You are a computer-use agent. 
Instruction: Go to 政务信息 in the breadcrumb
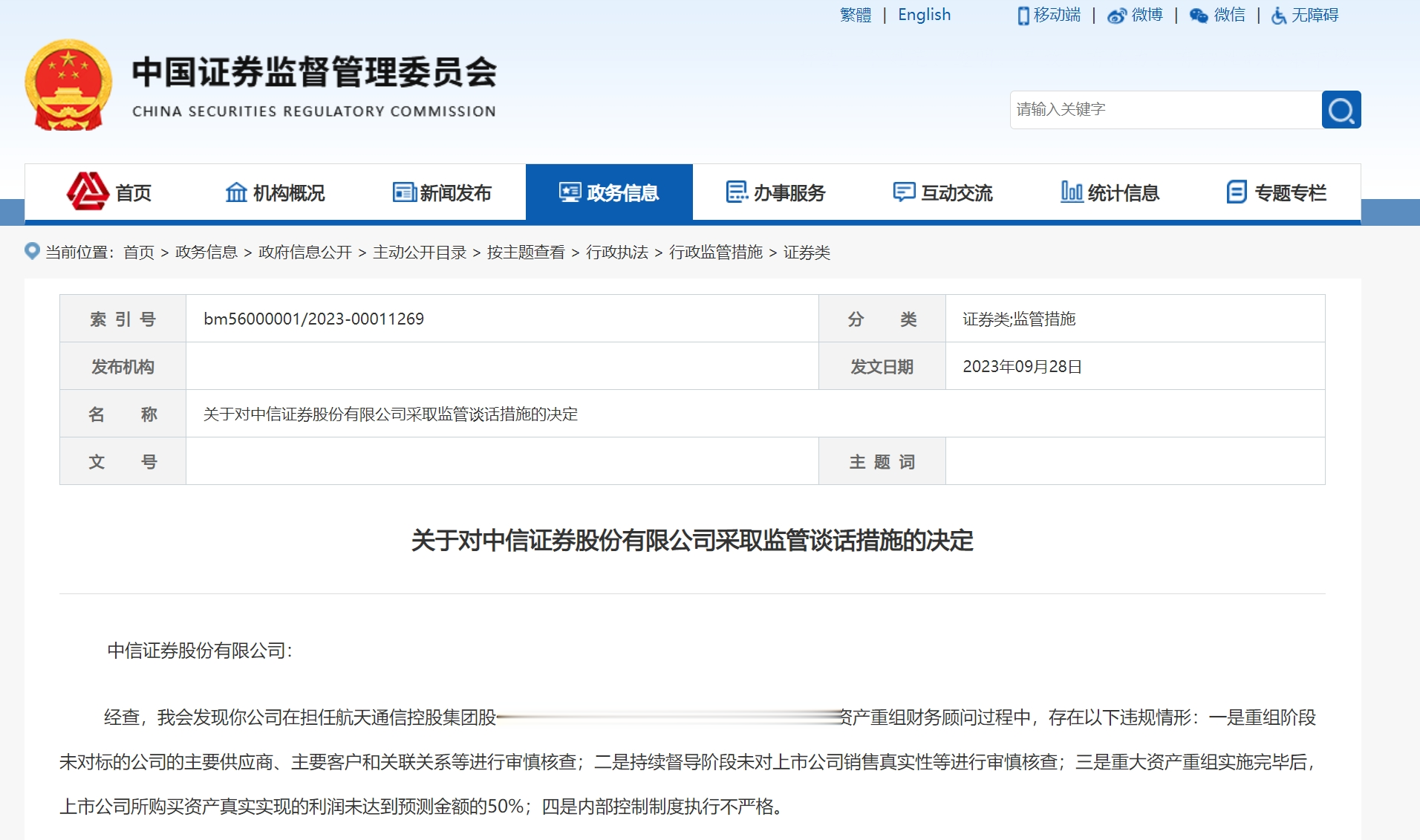(x=206, y=253)
